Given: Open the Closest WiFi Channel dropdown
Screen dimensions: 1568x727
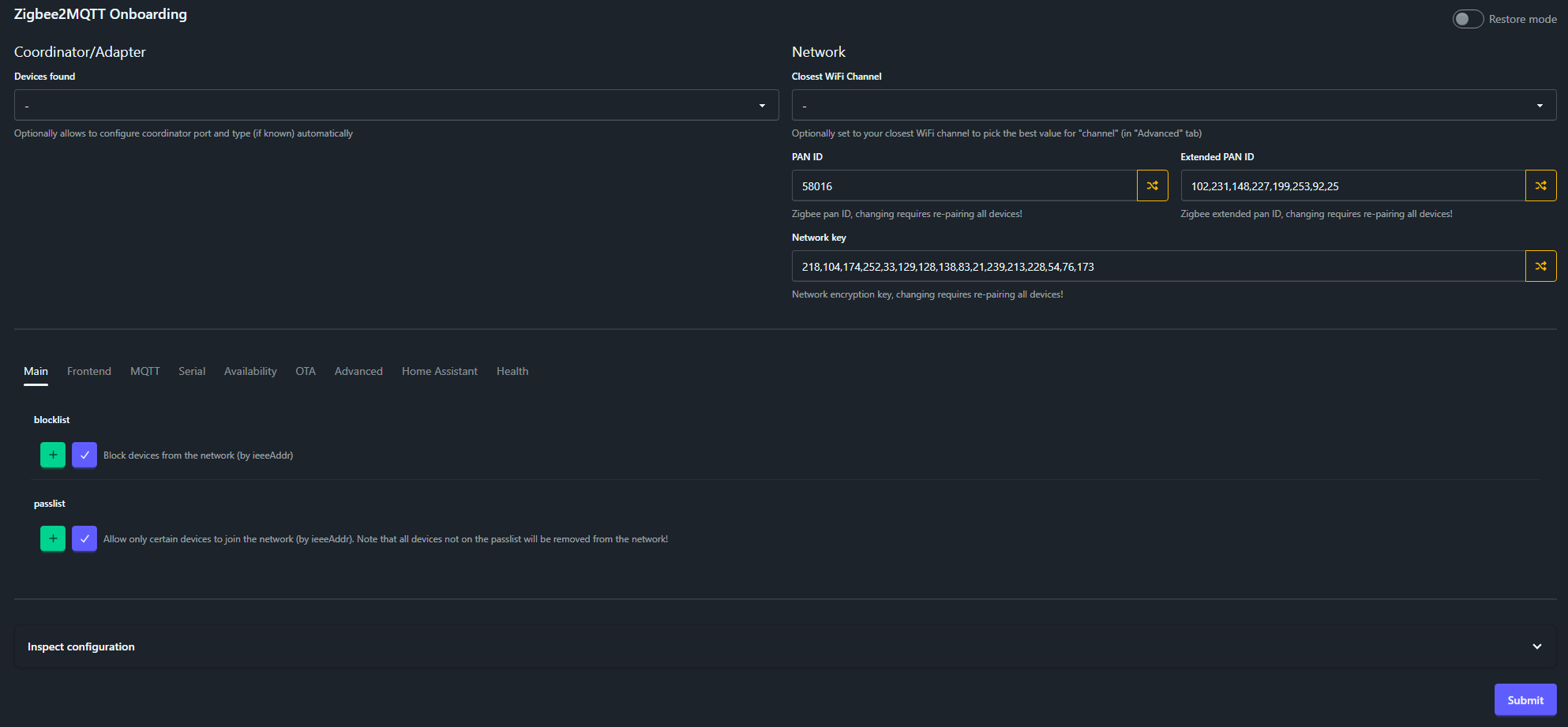Looking at the screenshot, I should 1174,105.
